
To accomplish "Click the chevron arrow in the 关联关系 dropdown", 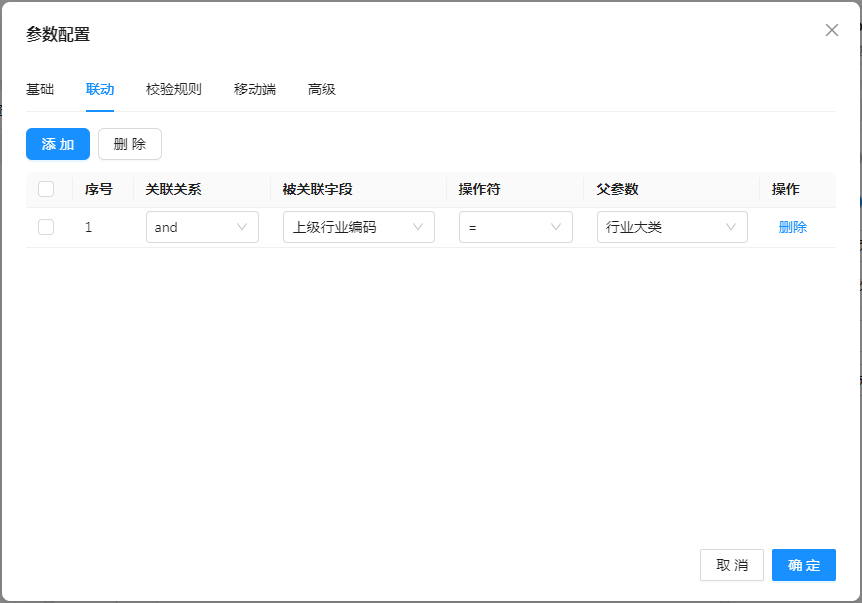I will click(242, 227).
